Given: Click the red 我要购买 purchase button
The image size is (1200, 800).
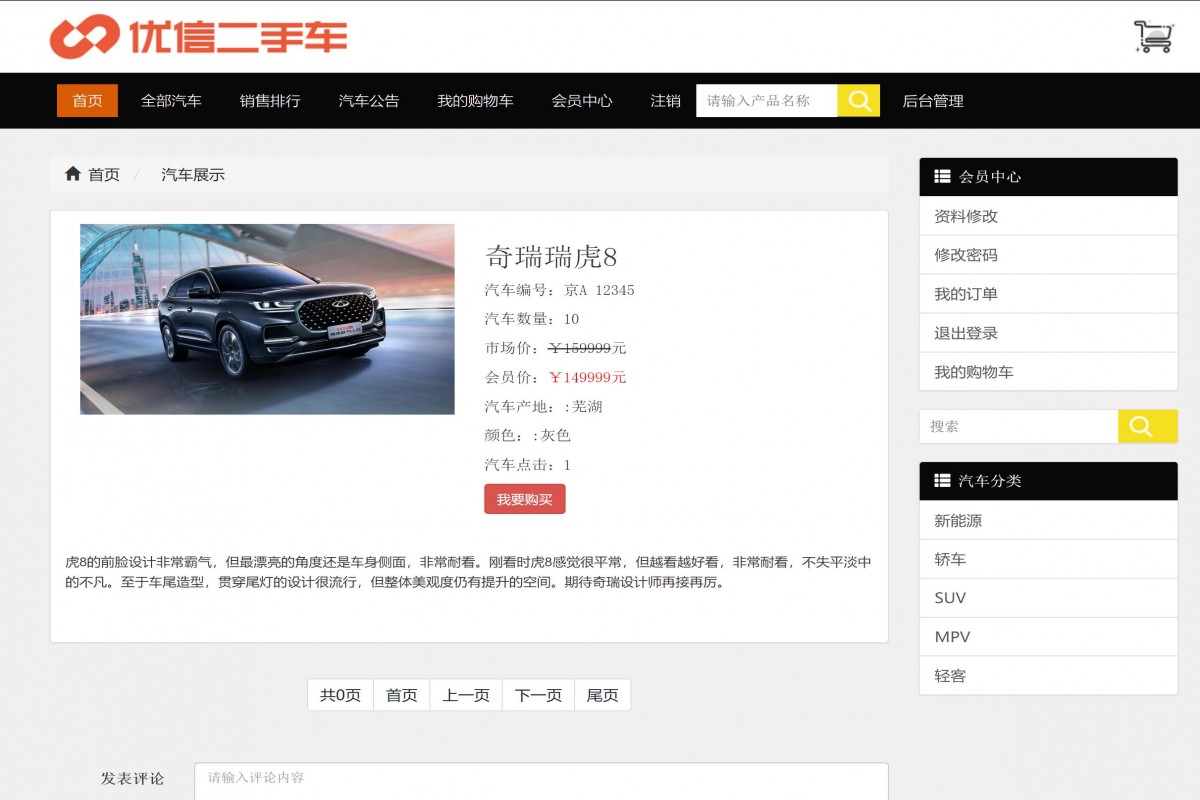Looking at the screenshot, I should (x=524, y=499).
